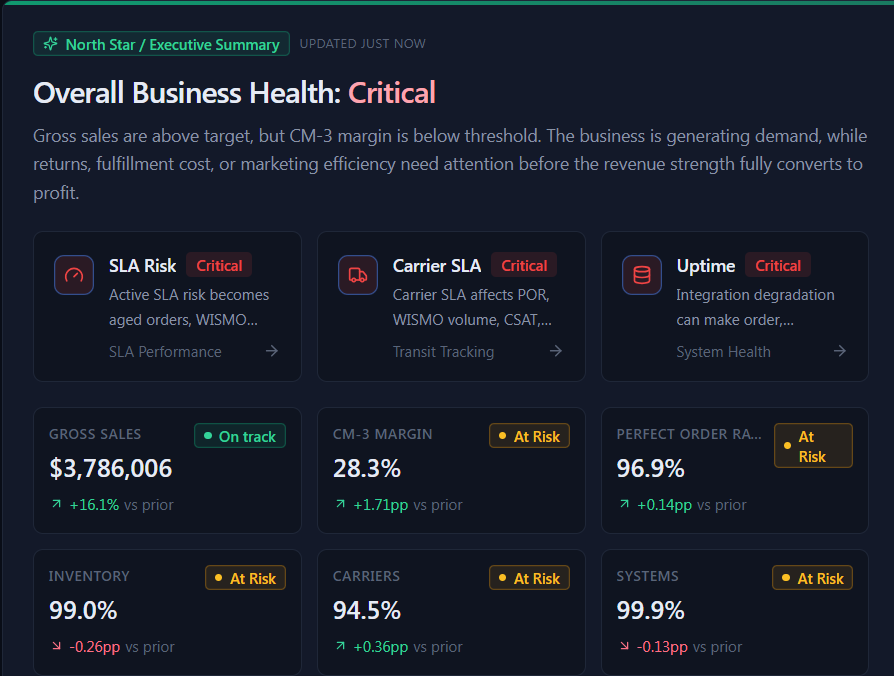Click the Overall Business Health heading
The height and width of the screenshot is (676, 894).
(x=234, y=93)
